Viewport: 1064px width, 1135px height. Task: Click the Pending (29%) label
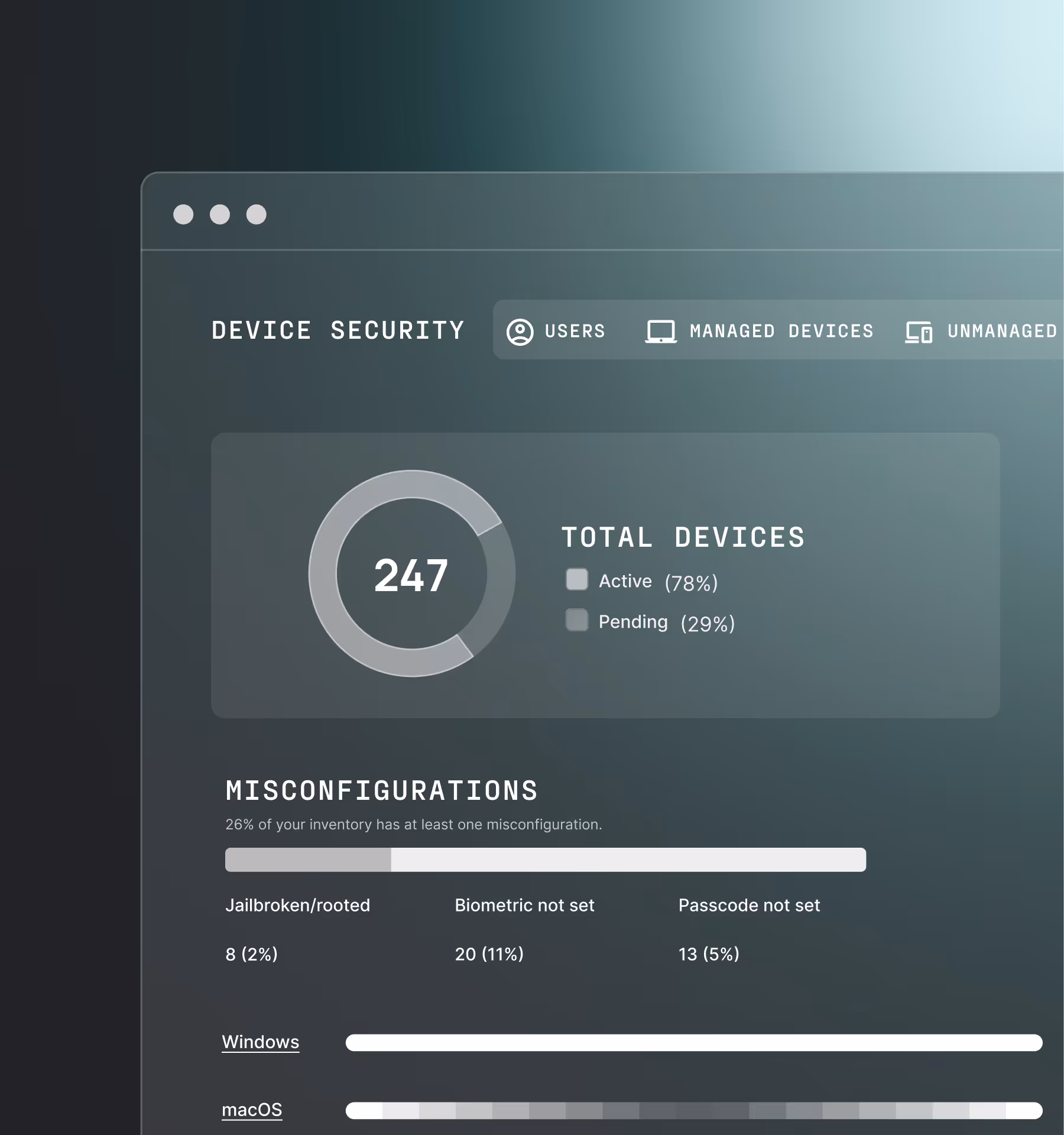[x=667, y=622]
